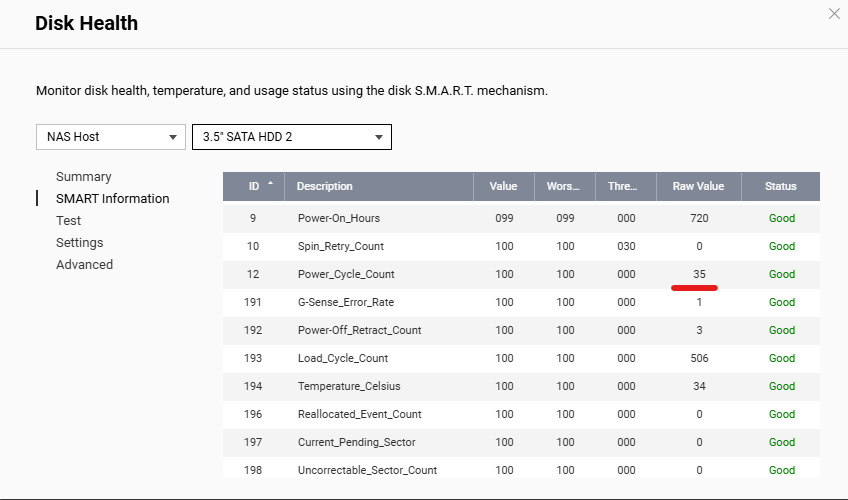Screen dimensions: 848x500
Task: Switch to the Test section
Action: click(x=69, y=221)
